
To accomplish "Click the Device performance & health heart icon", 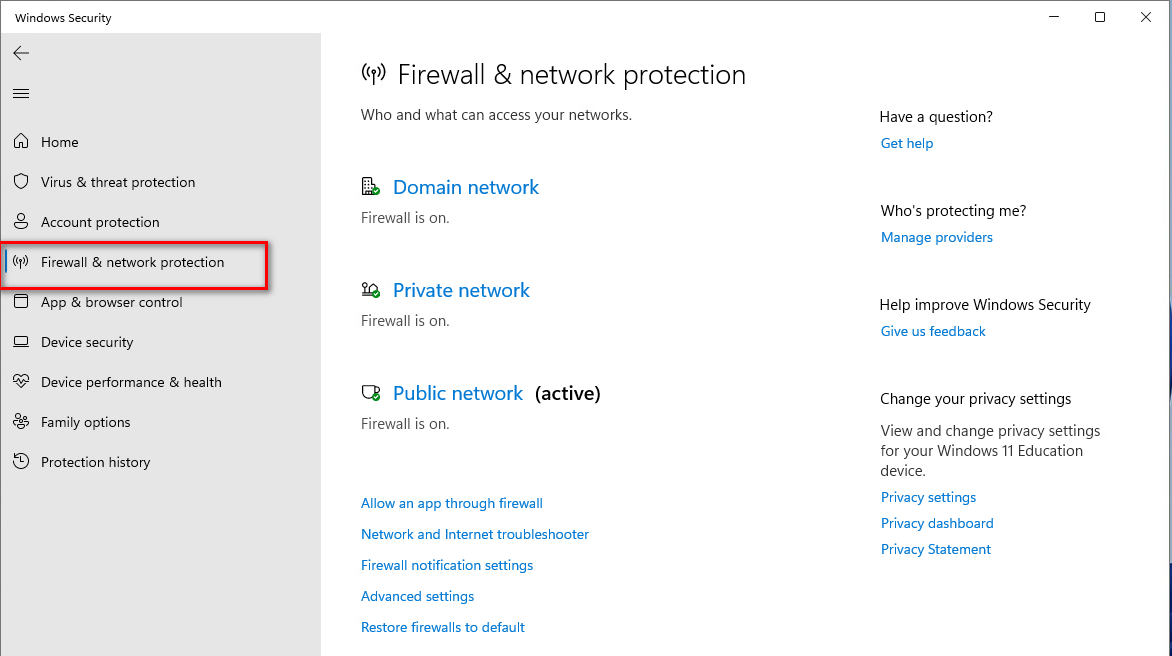I will tap(21, 382).
